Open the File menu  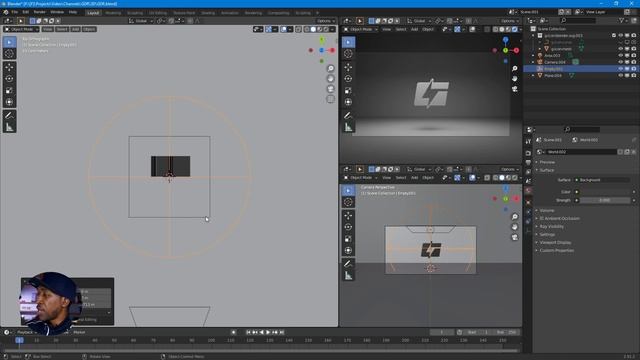15,12
